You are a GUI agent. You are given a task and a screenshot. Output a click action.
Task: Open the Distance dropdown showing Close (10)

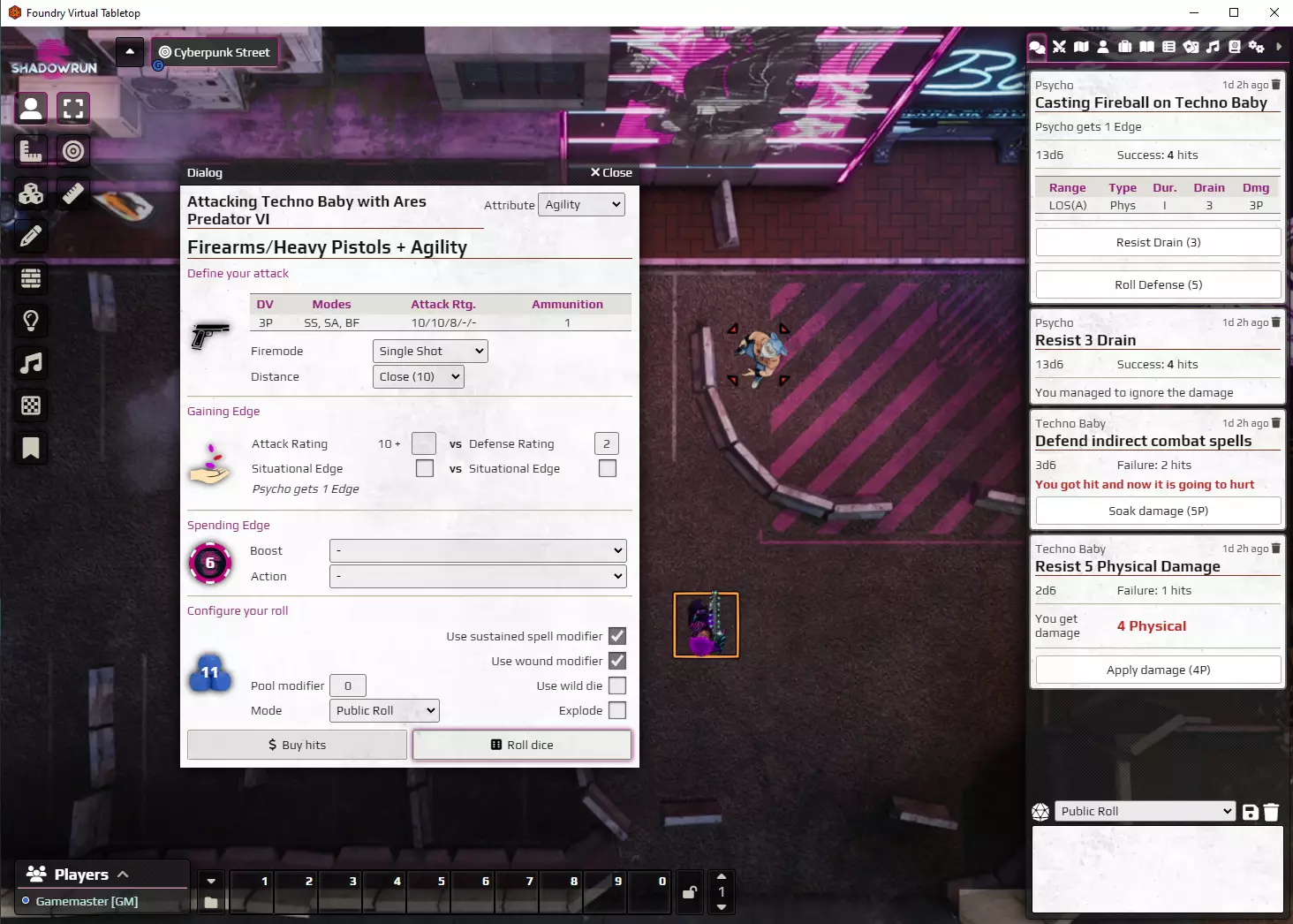[x=419, y=376]
